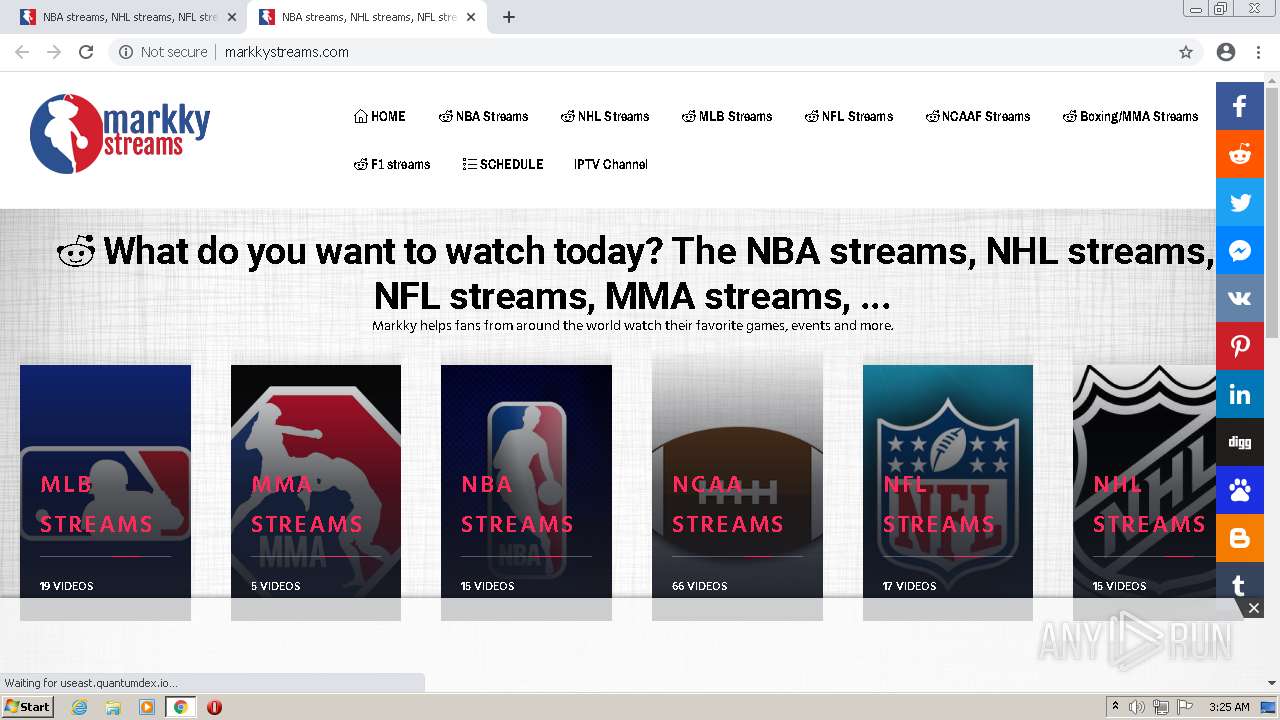The height and width of the screenshot is (720, 1280).
Task: Click the '5 VIDEOS' label on MMA card
Action: click(276, 586)
